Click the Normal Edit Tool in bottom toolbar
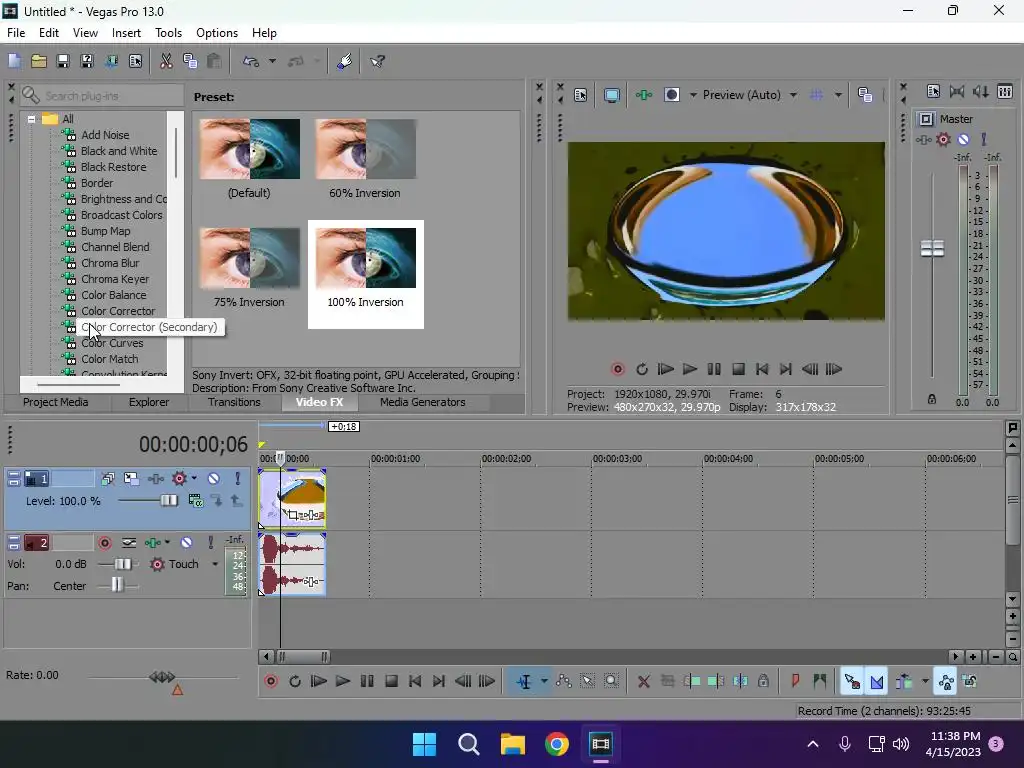 [524, 682]
